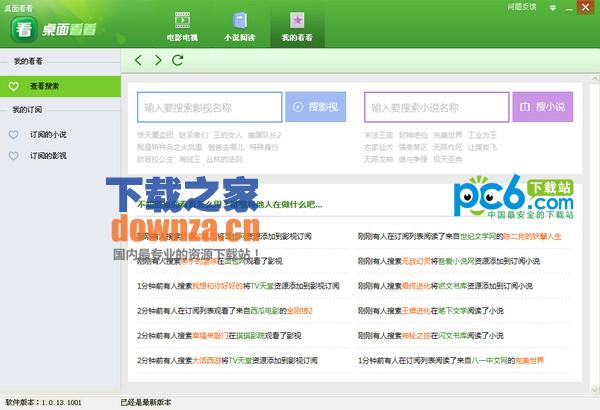Open the 西瓜电影 source link

click(x=265, y=311)
